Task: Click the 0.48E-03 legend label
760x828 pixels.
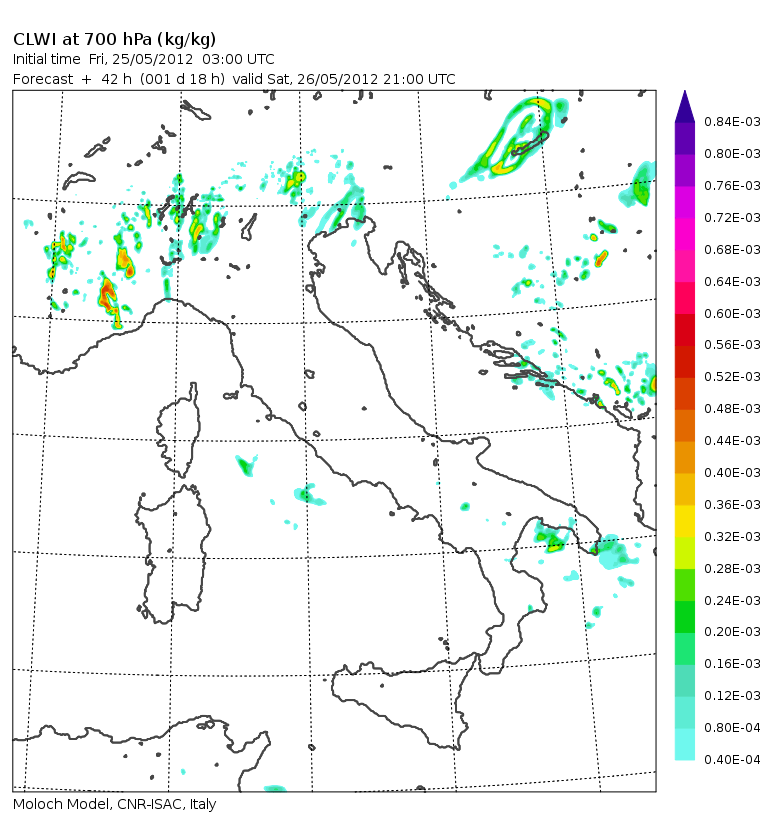Action: pos(732,409)
